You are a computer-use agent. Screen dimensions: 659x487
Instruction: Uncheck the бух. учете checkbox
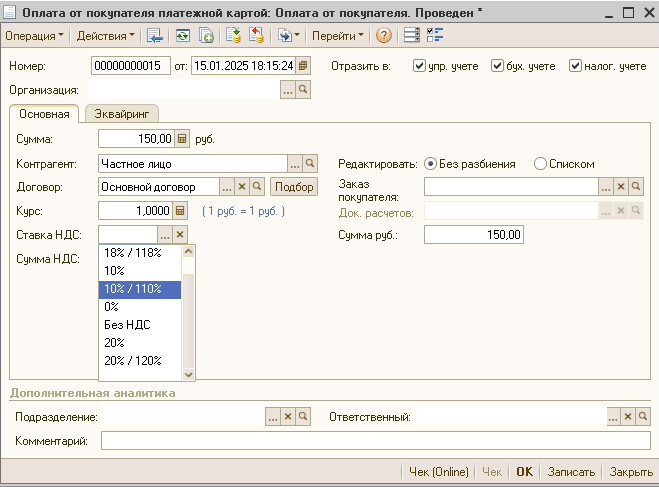[x=498, y=66]
